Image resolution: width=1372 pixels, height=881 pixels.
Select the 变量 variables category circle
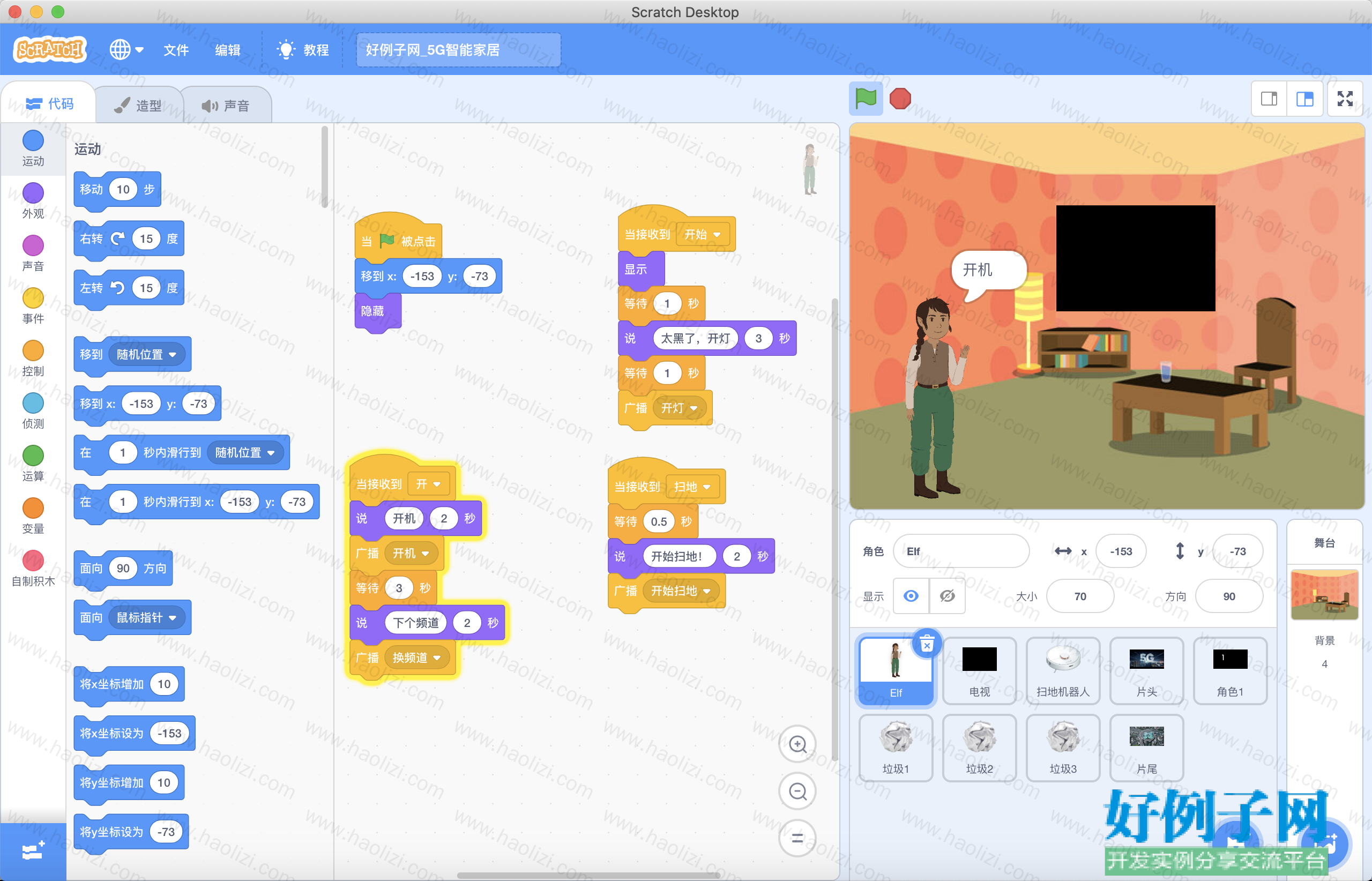tap(33, 509)
